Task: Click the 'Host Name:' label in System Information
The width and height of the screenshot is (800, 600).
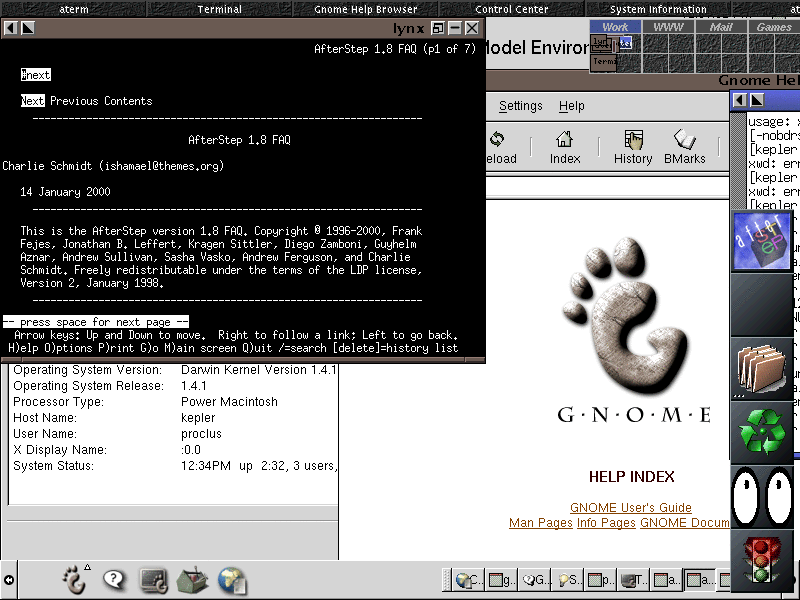Action: click(x=45, y=418)
